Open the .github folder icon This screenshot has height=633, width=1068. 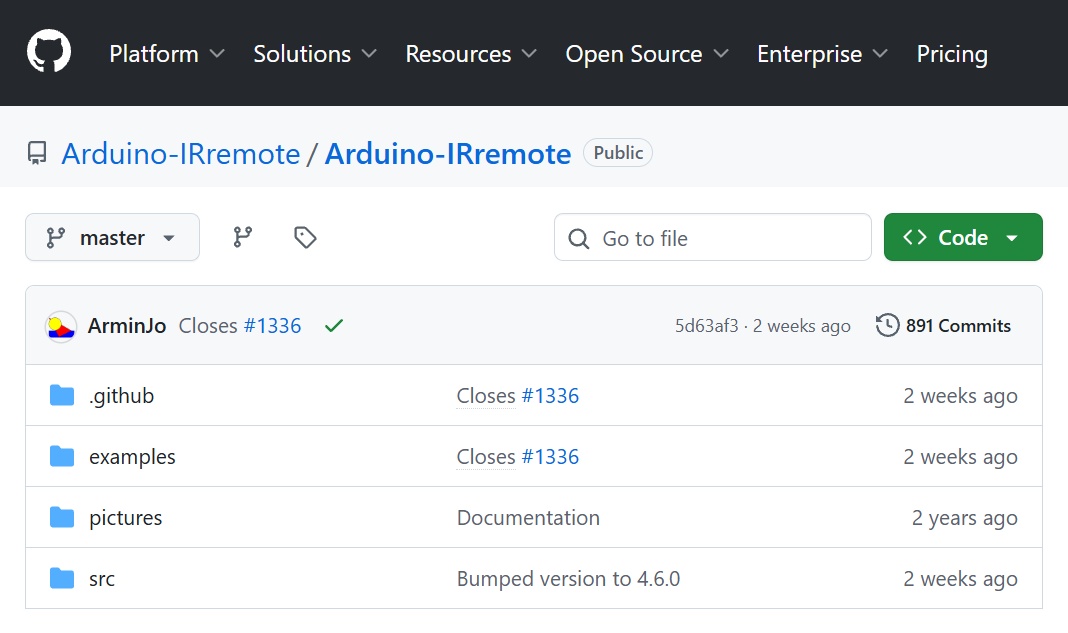[62, 396]
